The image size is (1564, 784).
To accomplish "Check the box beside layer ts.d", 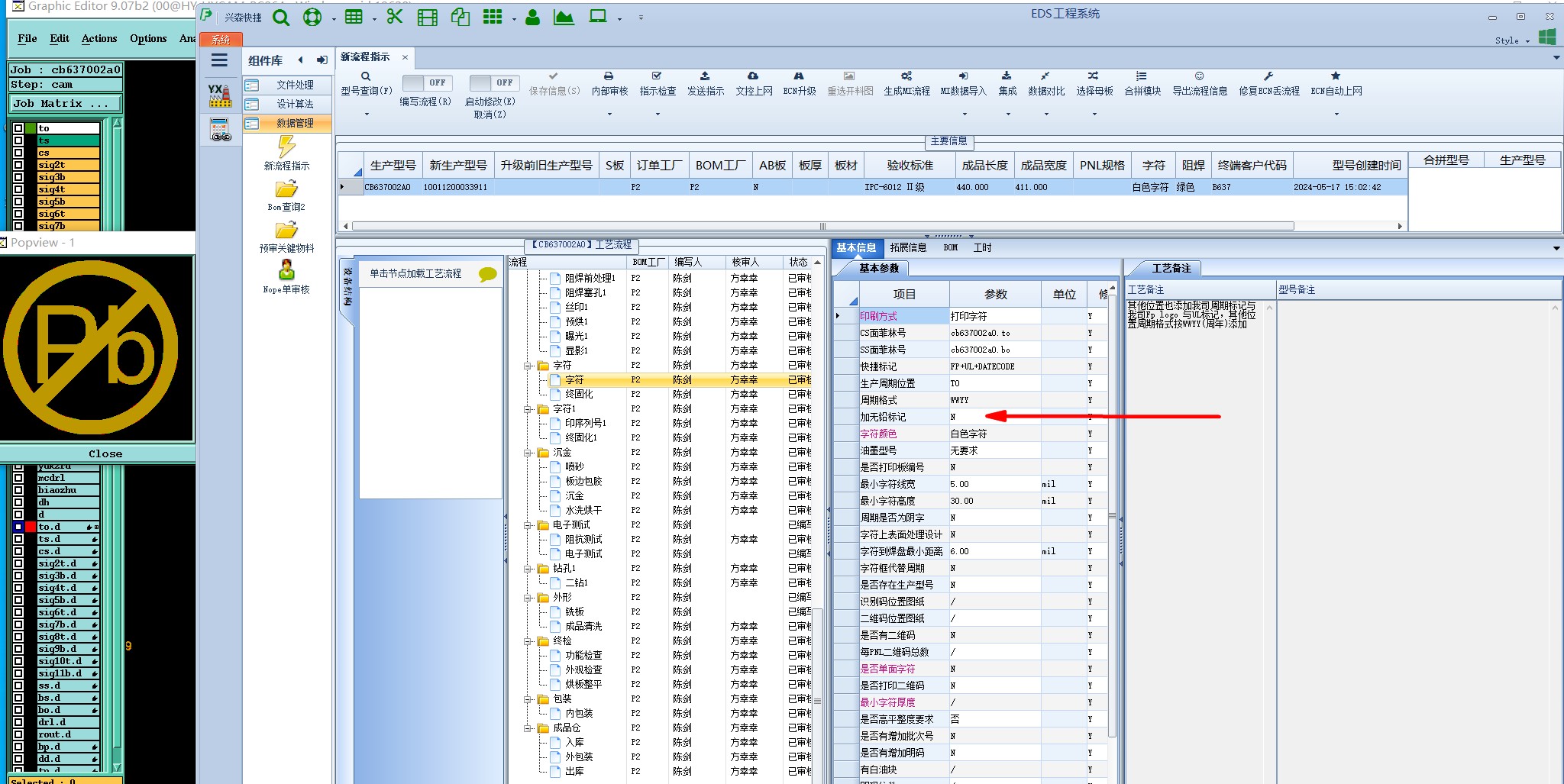I will point(18,539).
